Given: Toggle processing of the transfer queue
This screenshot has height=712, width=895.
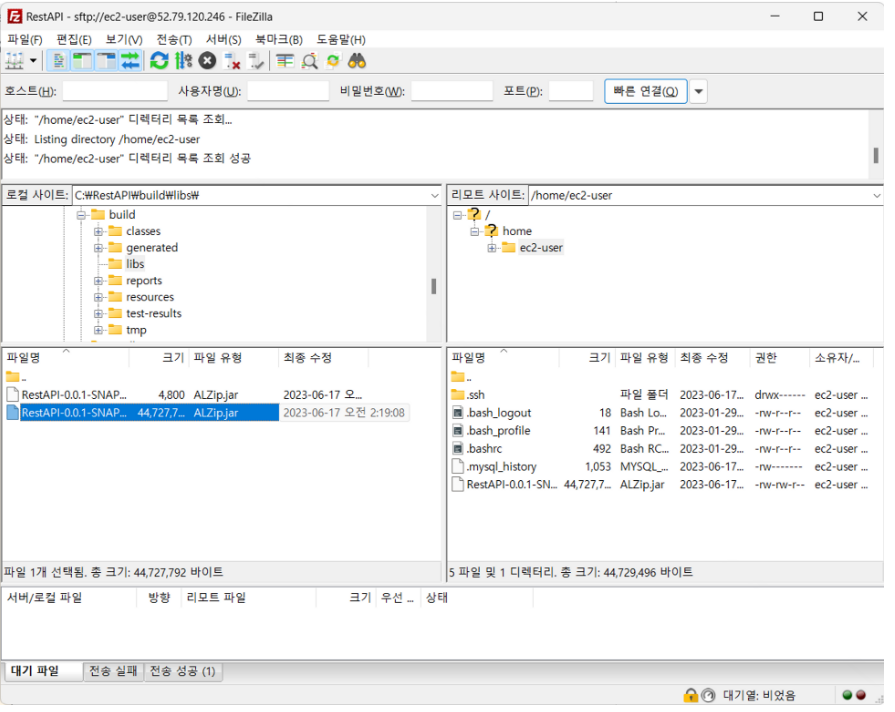Looking at the screenshot, I should 183,61.
